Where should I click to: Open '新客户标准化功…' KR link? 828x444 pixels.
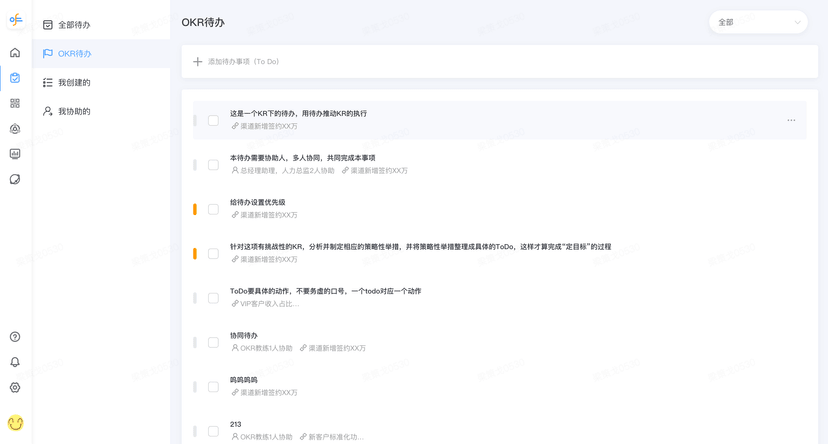[336, 437]
